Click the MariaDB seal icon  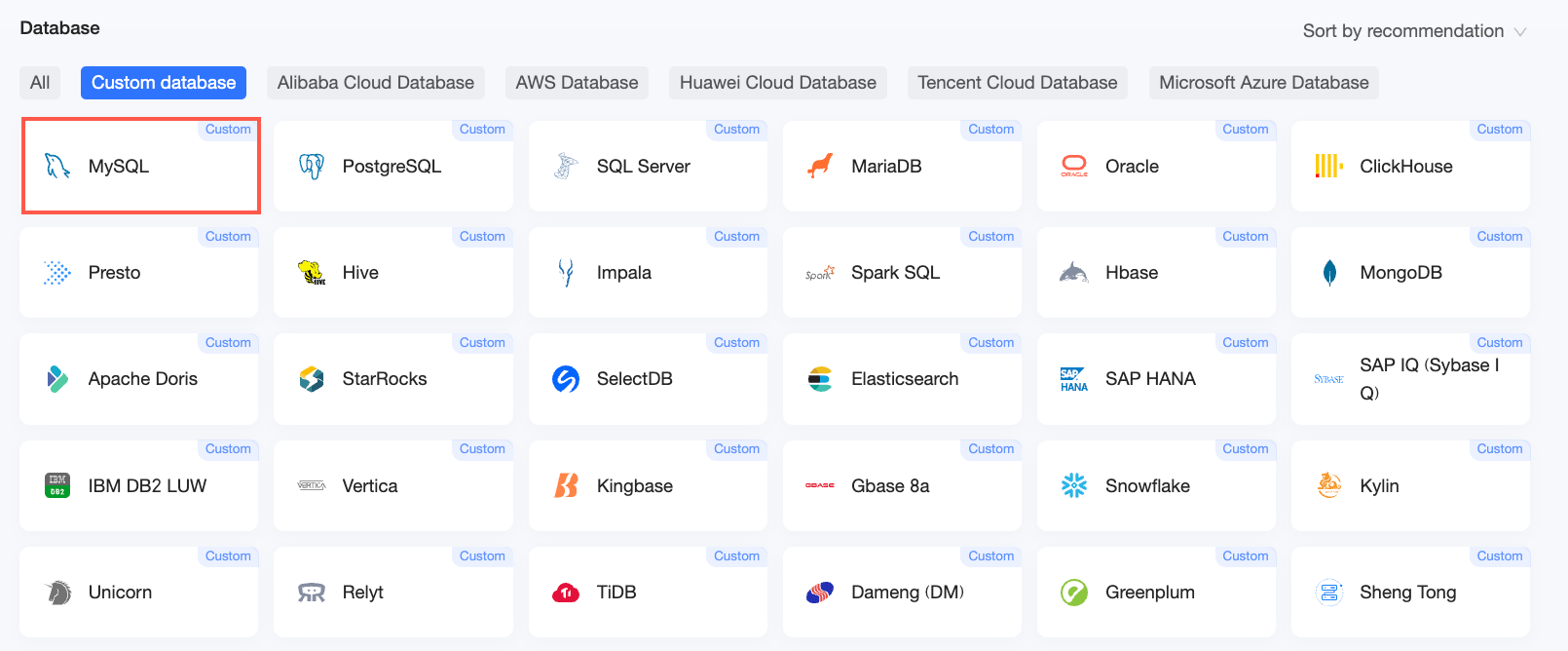coord(820,167)
